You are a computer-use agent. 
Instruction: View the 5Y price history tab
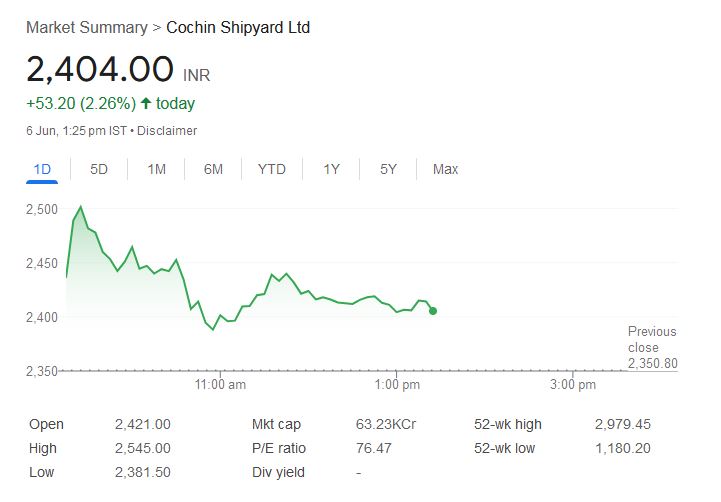click(388, 169)
